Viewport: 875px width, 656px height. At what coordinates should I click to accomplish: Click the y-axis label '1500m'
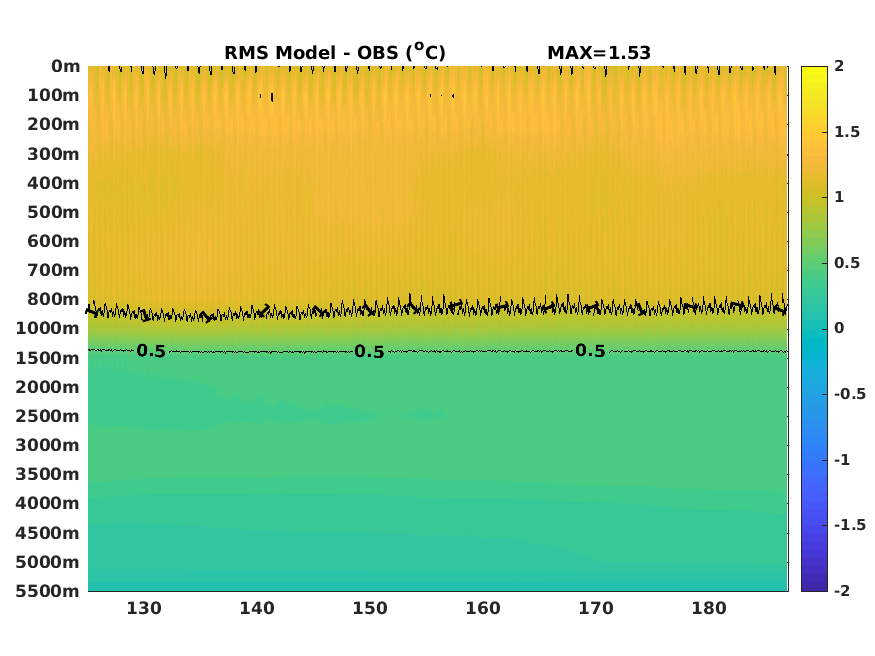48,358
